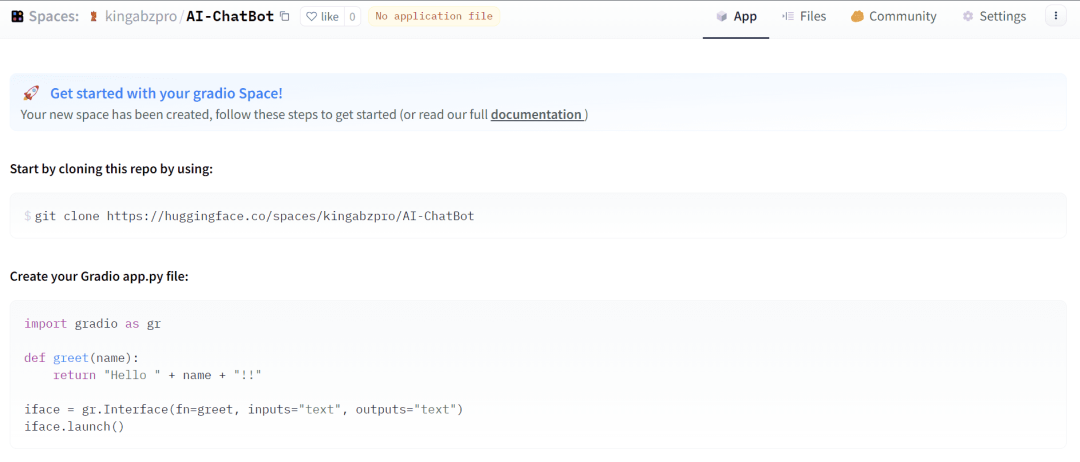Copy the space name with copy icon
Screen dimensions: 1080x462
click(284, 17)
